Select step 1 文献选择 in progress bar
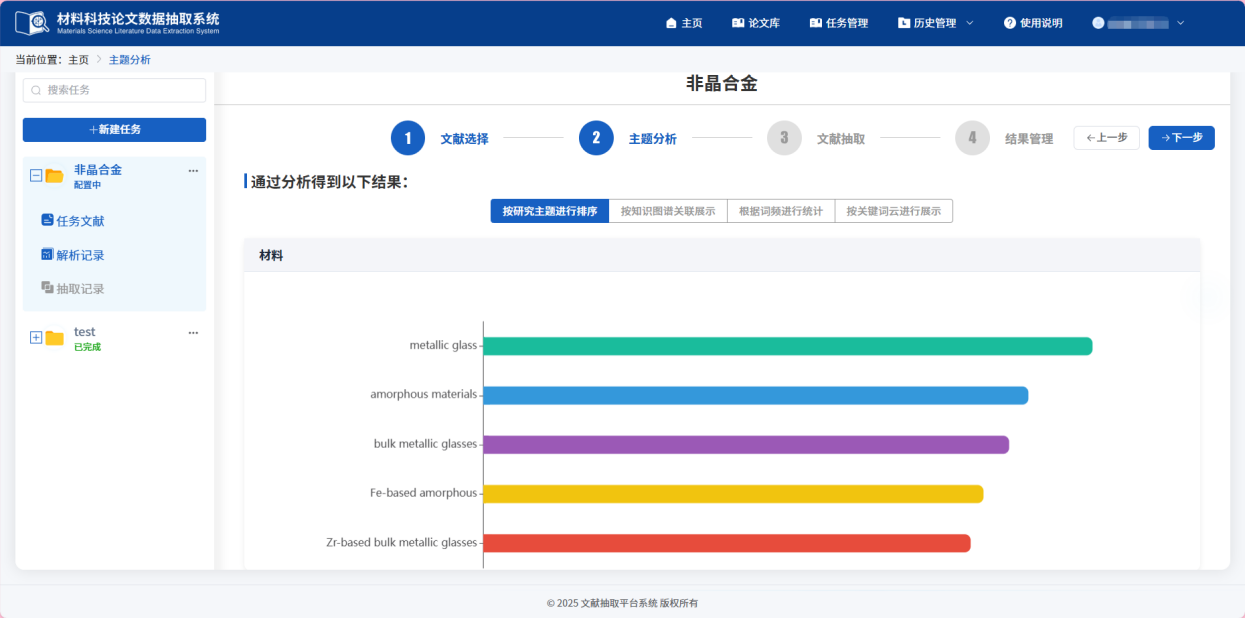The height and width of the screenshot is (618, 1245). (x=408, y=138)
